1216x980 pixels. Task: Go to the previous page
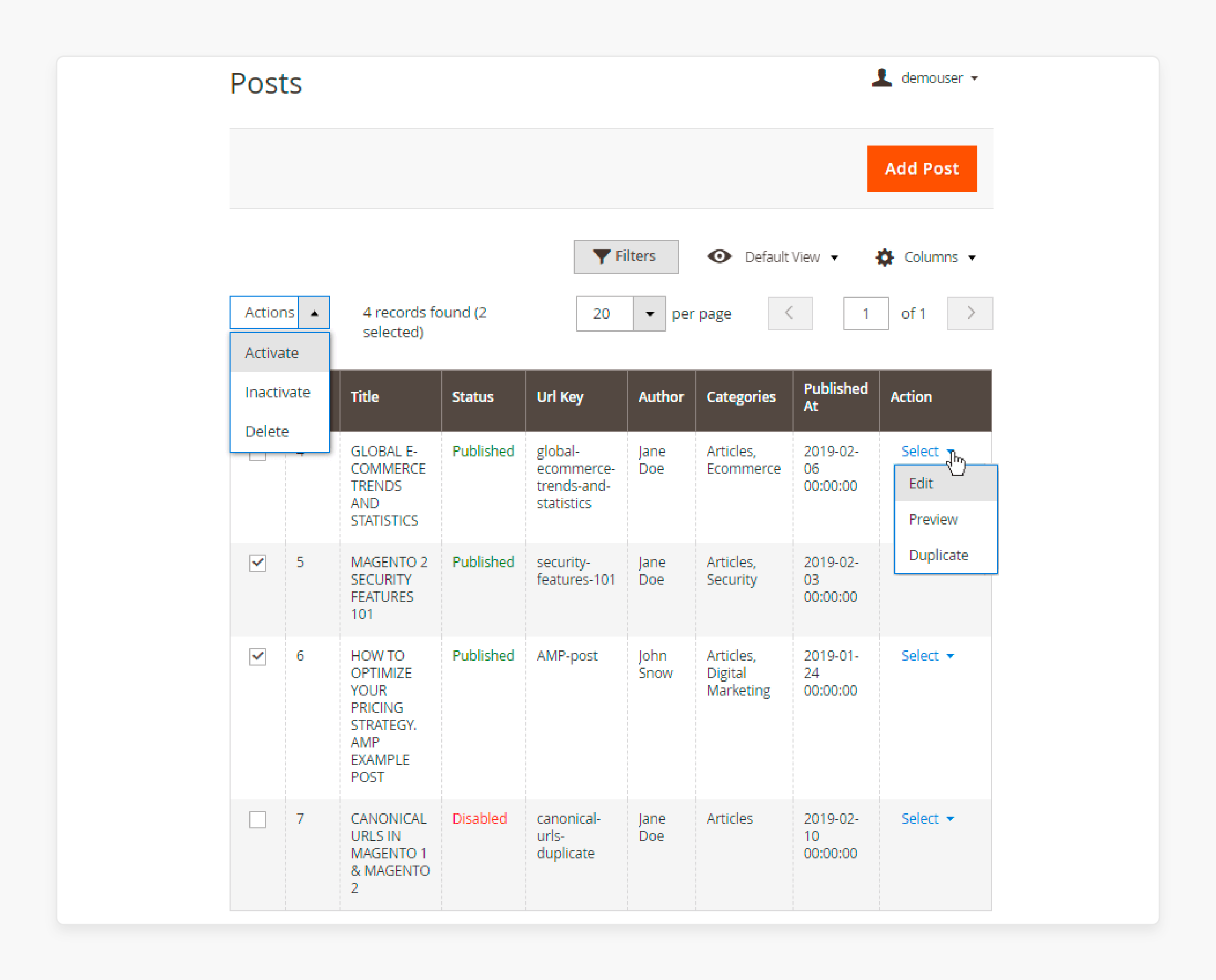790,313
